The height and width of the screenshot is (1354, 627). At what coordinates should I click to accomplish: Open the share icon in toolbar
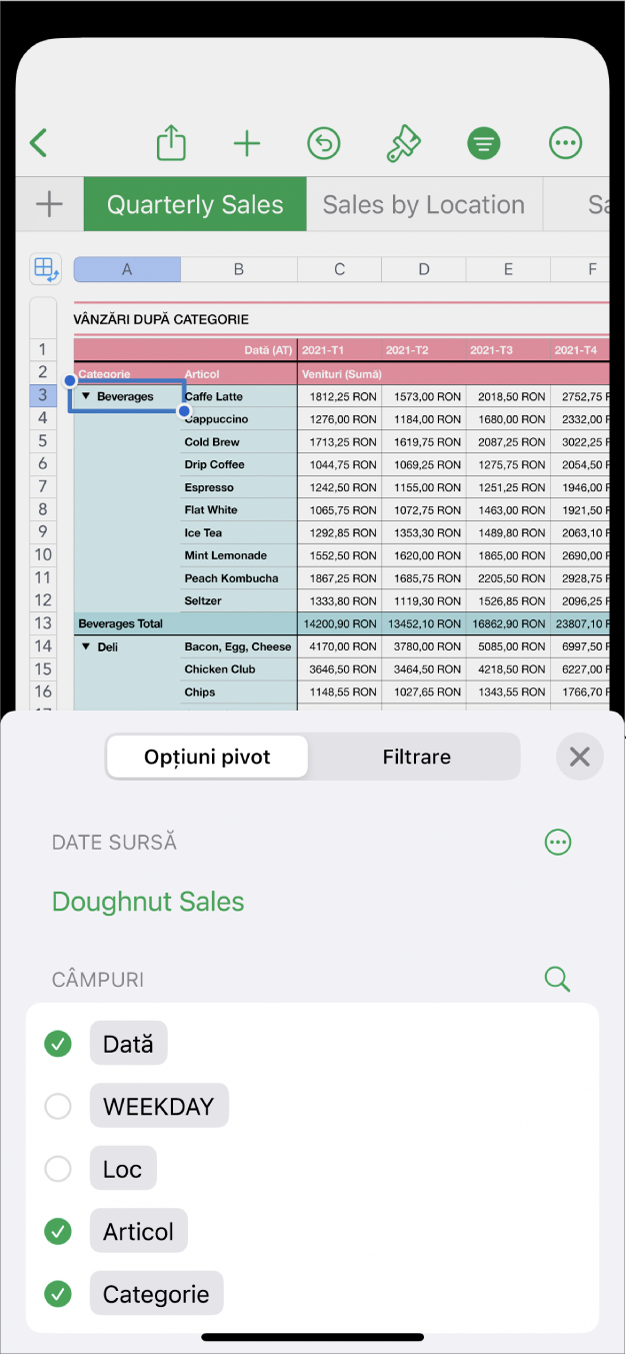pyautogui.click(x=172, y=143)
